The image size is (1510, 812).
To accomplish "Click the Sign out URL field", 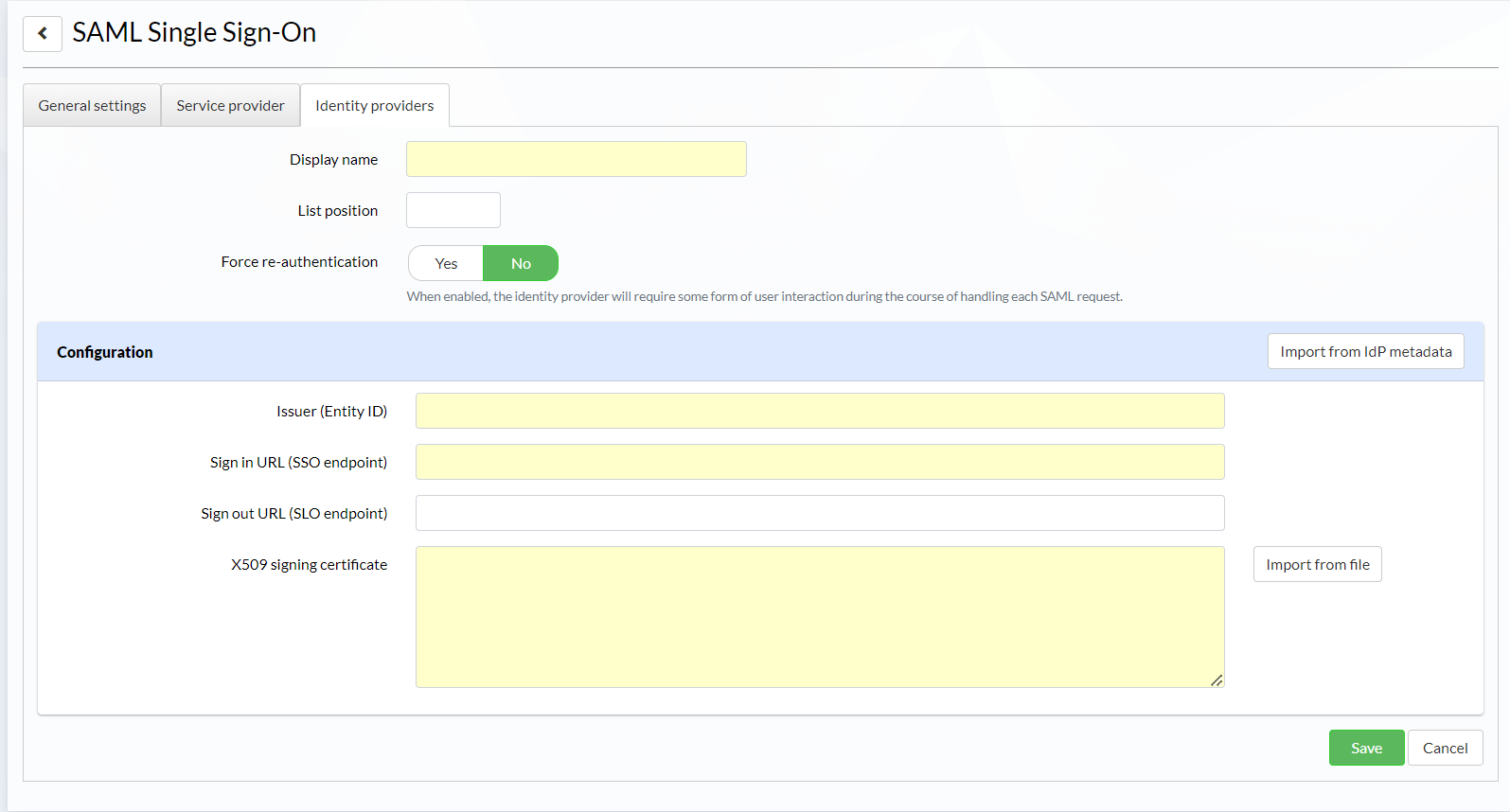I will 820,513.
